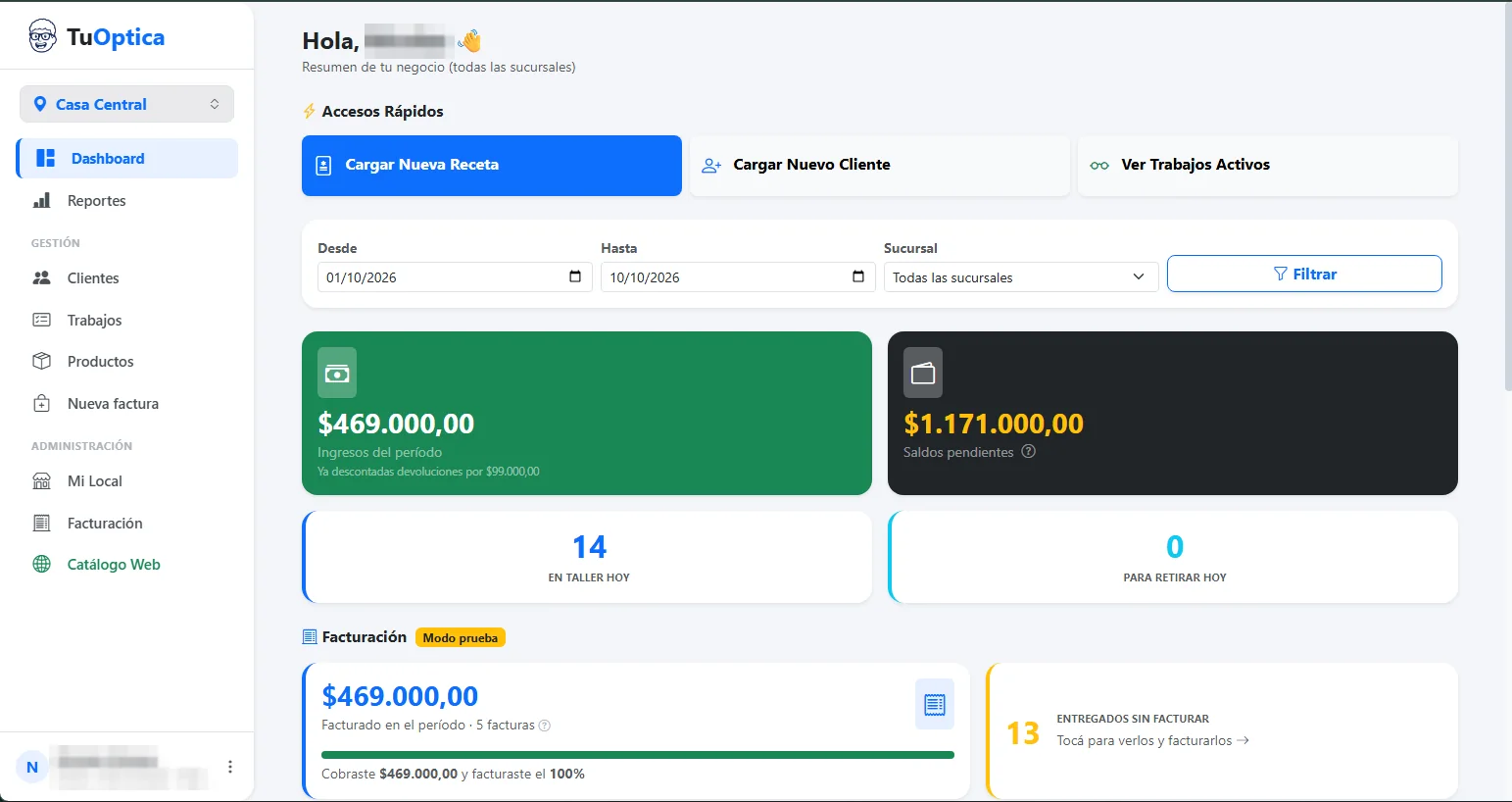Image resolution: width=1512 pixels, height=802 pixels.
Task: Click the Mi Local shop icon
Action: [x=42, y=480]
